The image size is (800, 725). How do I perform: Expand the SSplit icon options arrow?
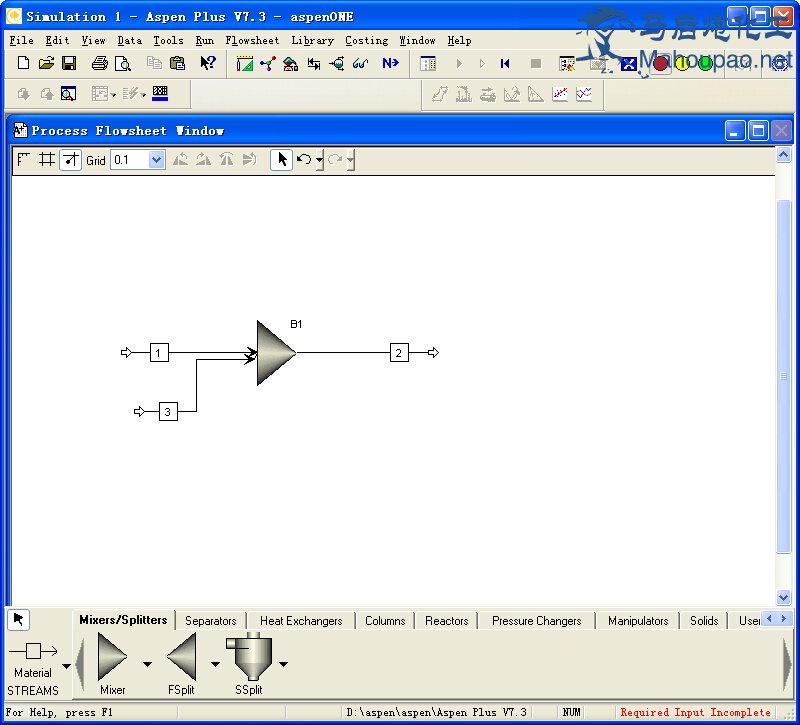pos(284,664)
